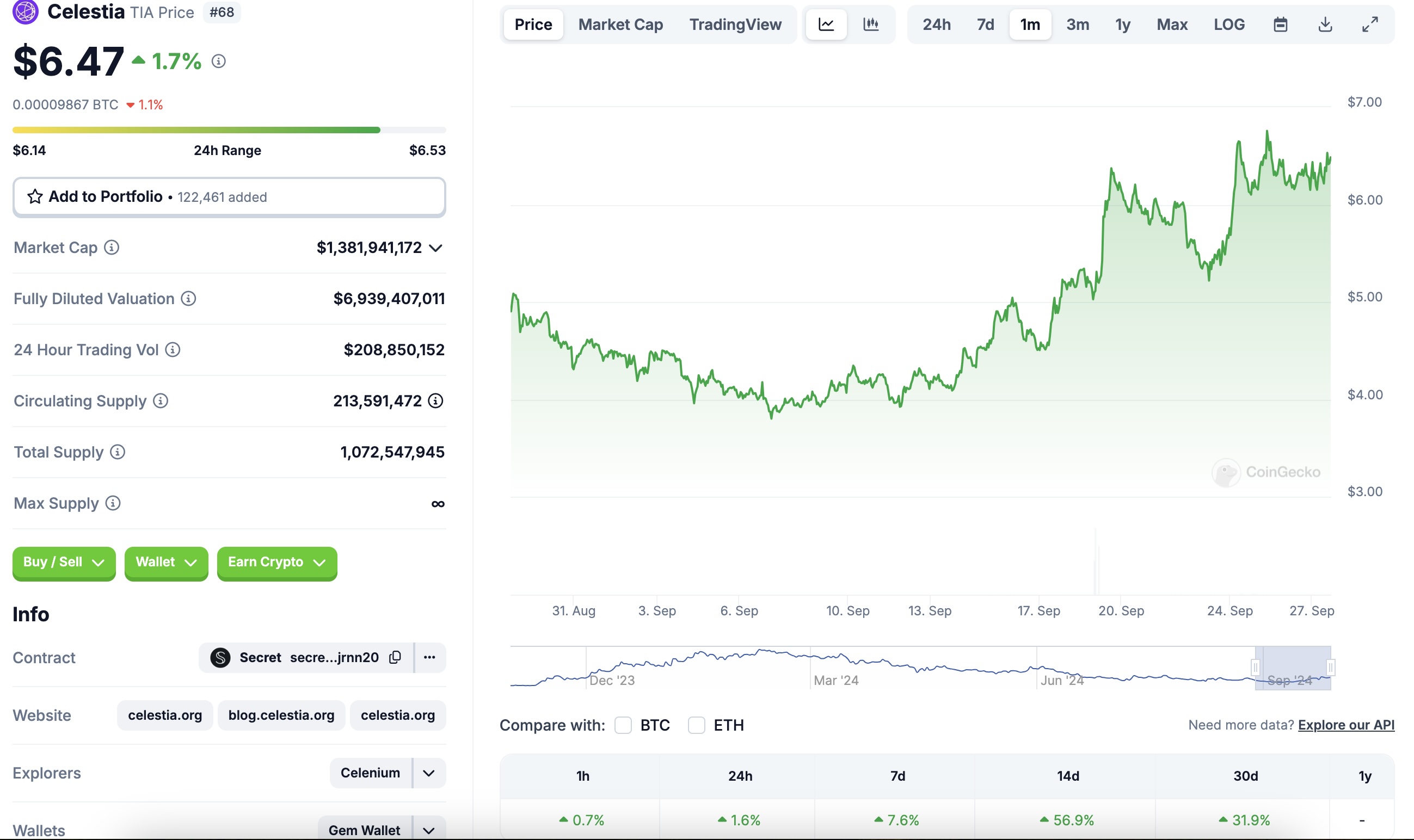This screenshot has height=840, width=1414.
Task: Switch to line chart view icon
Action: tap(826, 24)
